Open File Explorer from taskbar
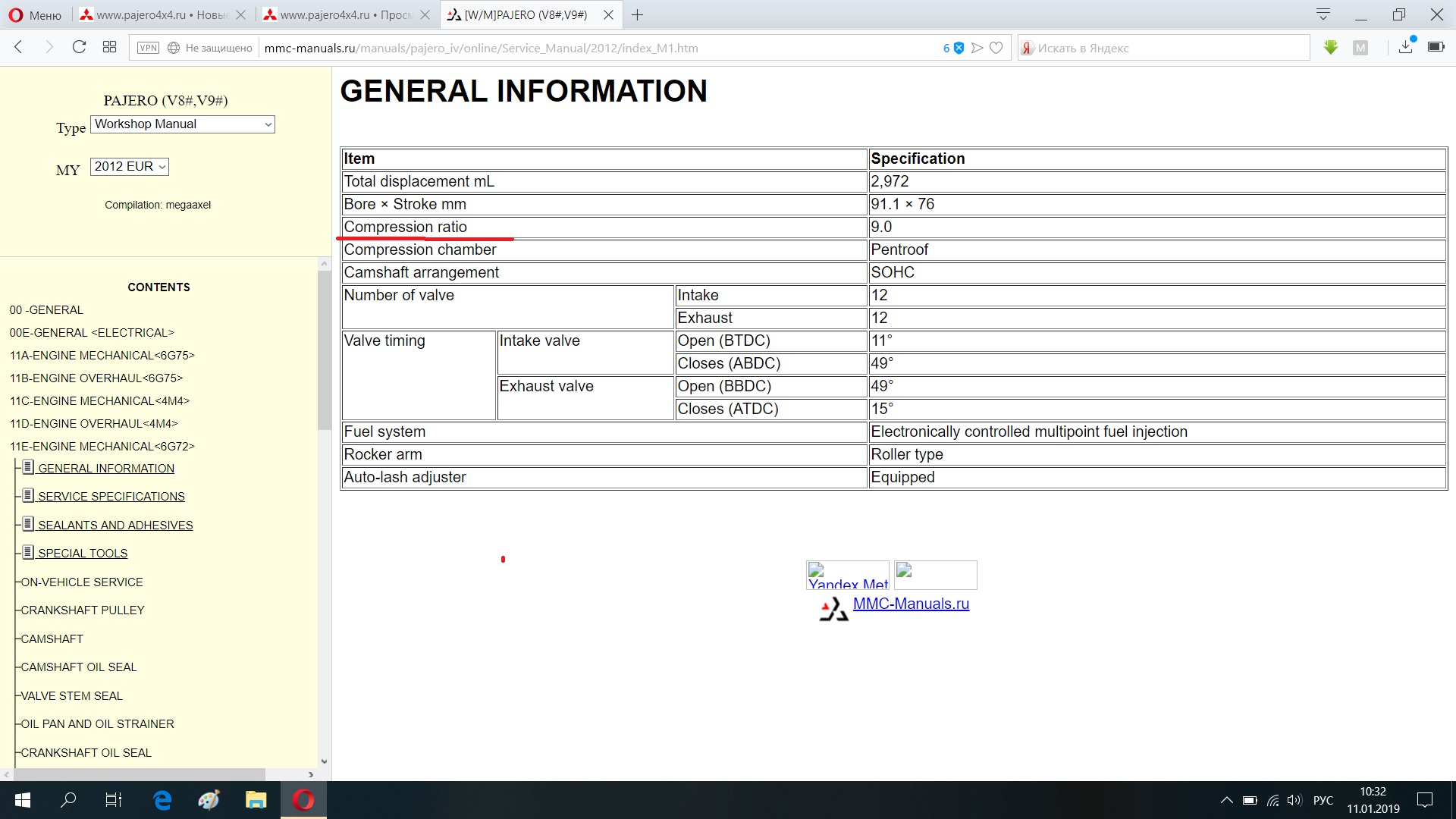Screen dimensions: 1456x819 coord(256,799)
